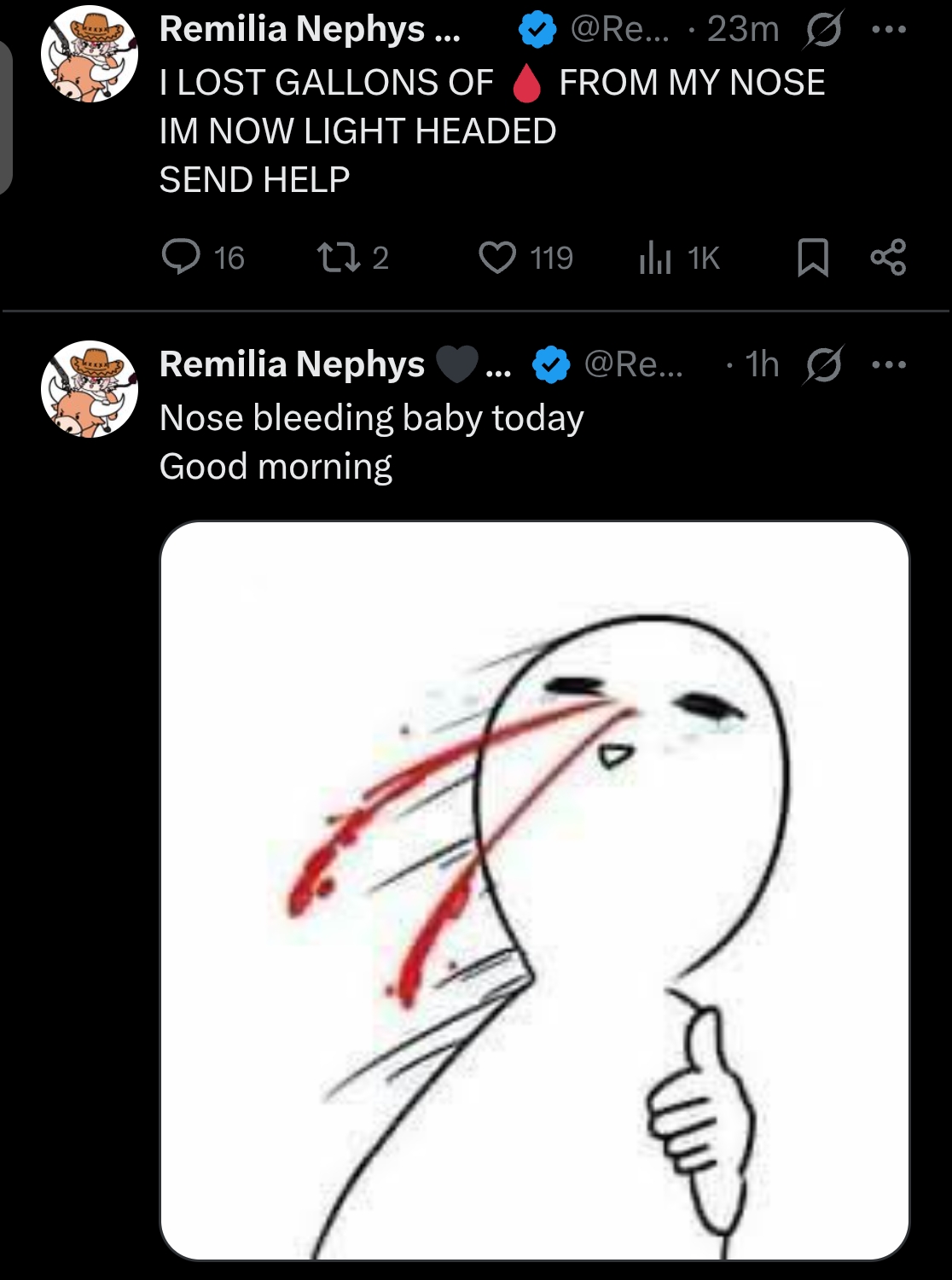Bookmark the 'SEND HELP' tweet
Screen dimensions: 952x1280
(812, 257)
